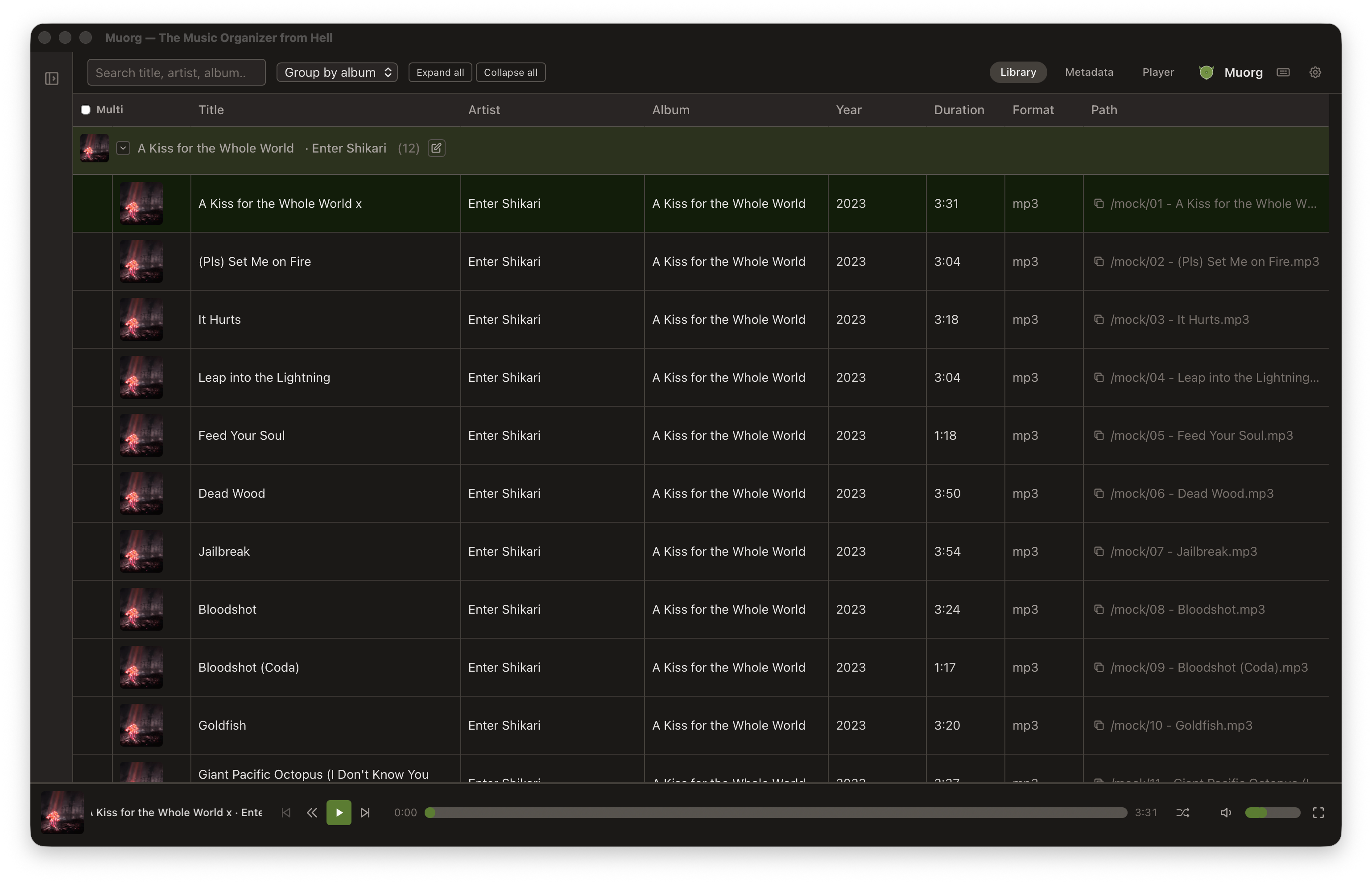Edit the album via the pencil icon

point(436,148)
